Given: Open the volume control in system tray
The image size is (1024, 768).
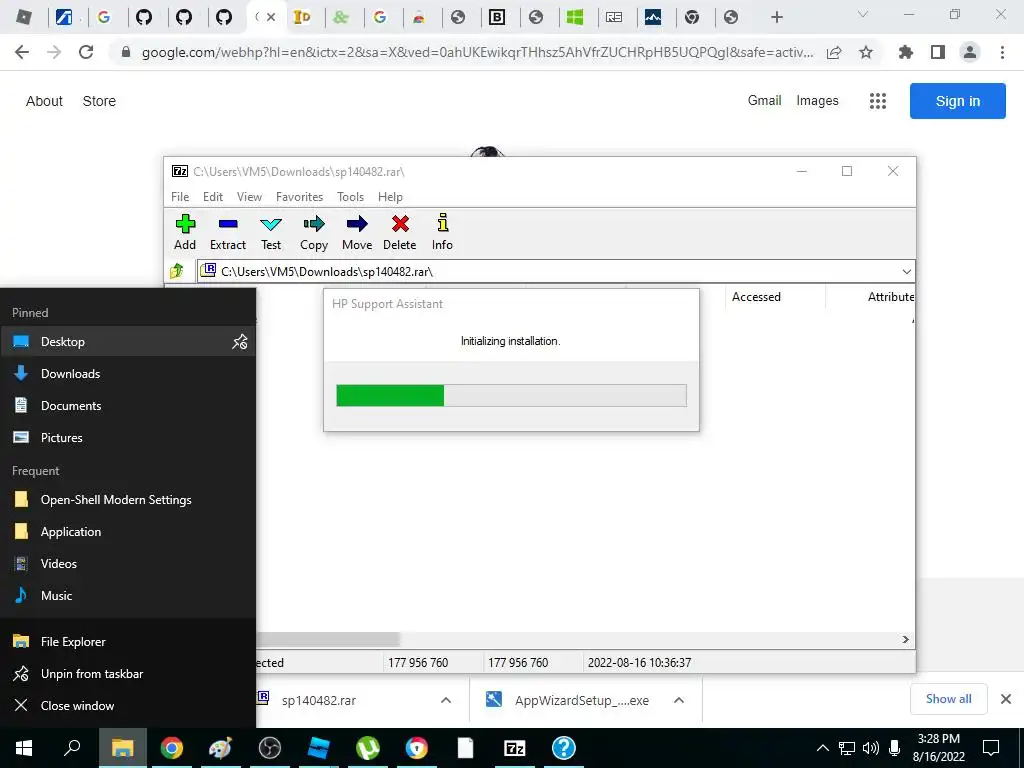Looking at the screenshot, I should [x=871, y=748].
